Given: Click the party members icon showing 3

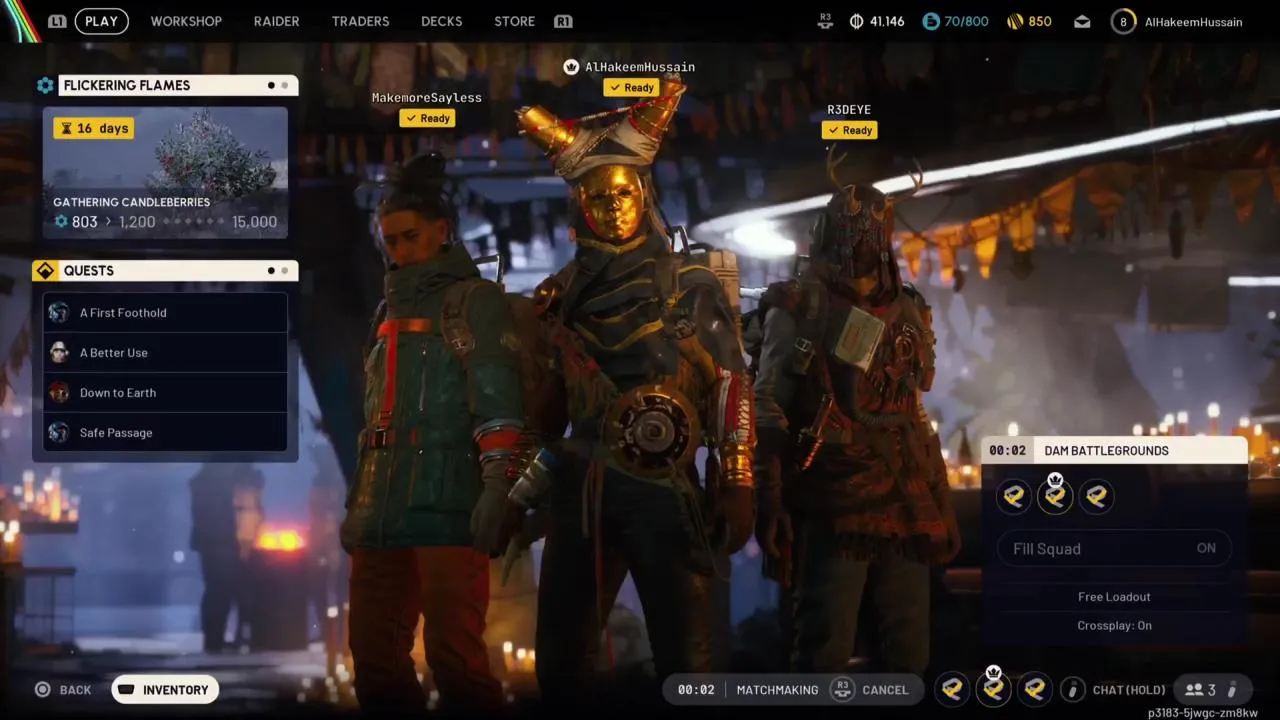Looking at the screenshot, I should point(1194,690).
